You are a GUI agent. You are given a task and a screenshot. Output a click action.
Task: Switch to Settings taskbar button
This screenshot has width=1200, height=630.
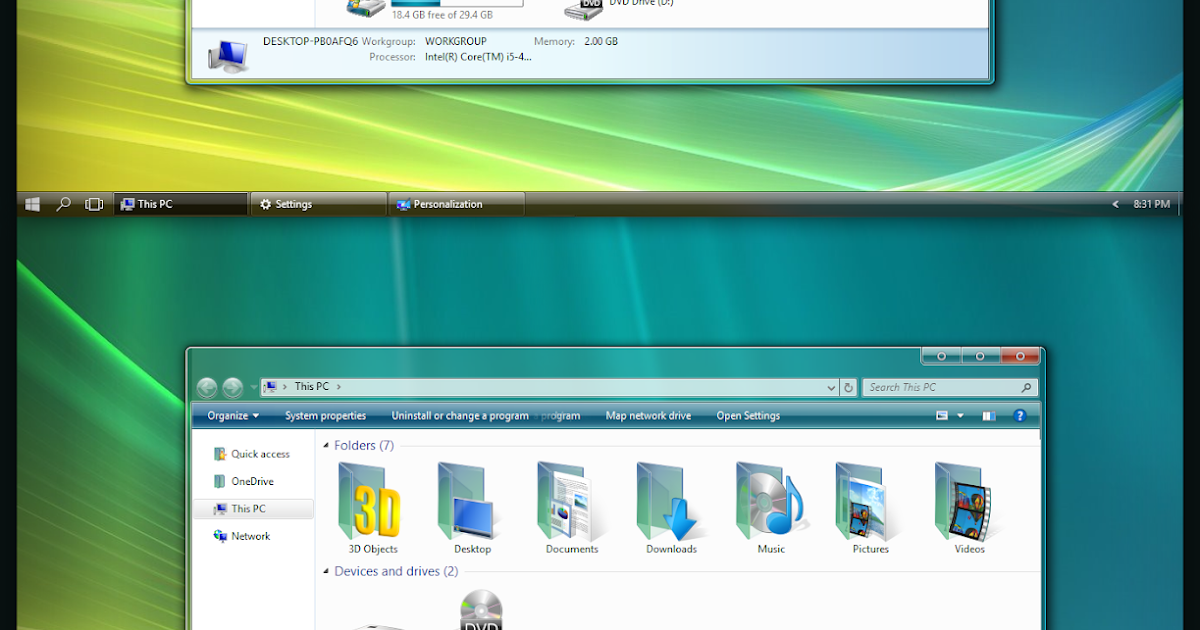point(318,204)
